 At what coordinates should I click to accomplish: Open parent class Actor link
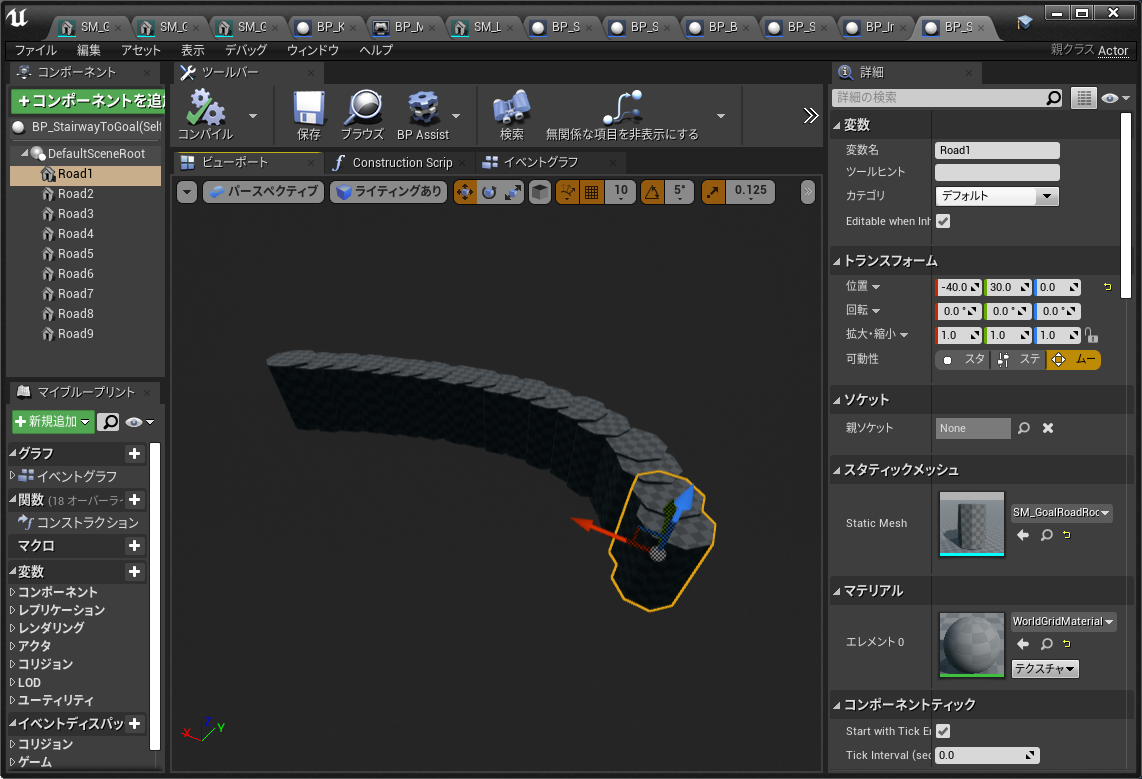pyautogui.click(x=1113, y=50)
